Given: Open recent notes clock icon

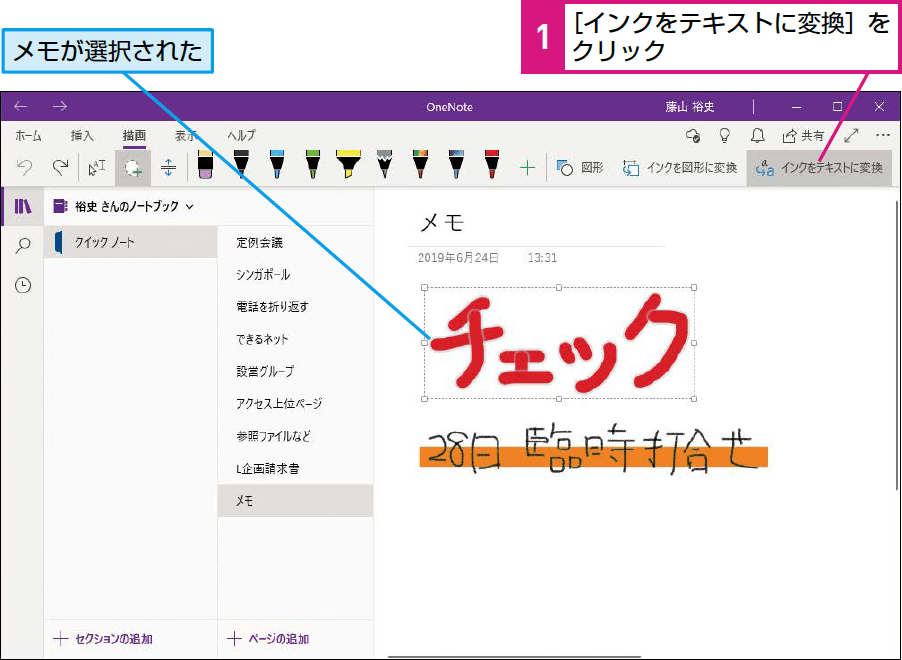Looking at the screenshot, I should (23, 285).
